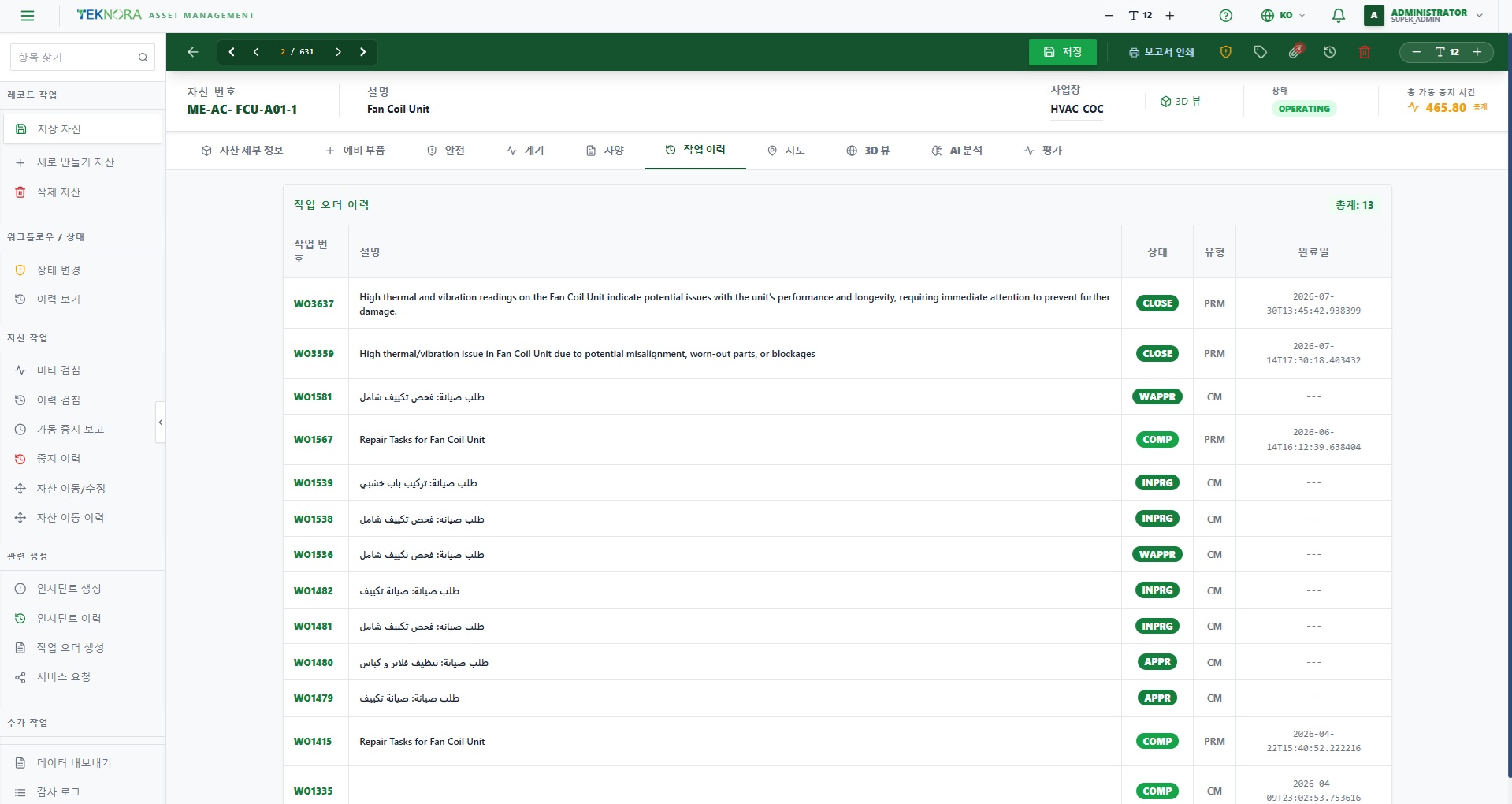1512x804 pixels.
Task: Select 저장 자산 in sidebar
Action: pyautogui.click(x=82, y=128)
